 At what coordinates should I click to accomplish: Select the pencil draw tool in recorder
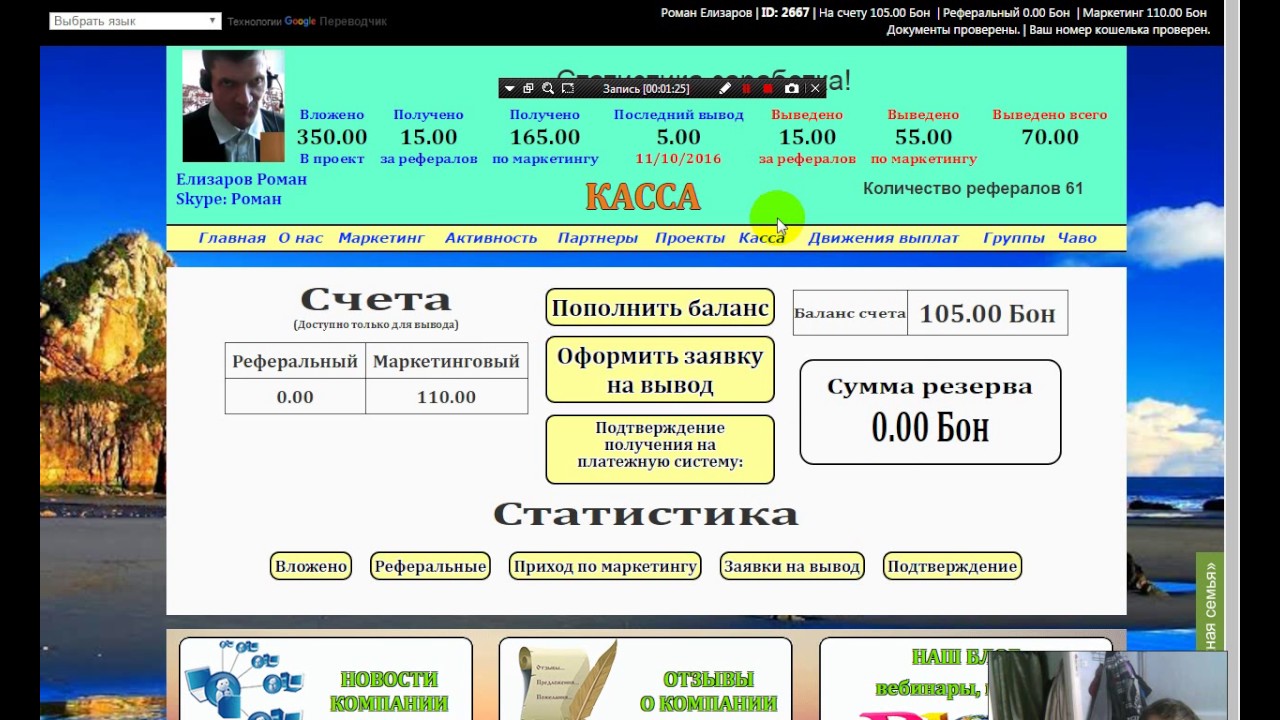click(725, 89)
